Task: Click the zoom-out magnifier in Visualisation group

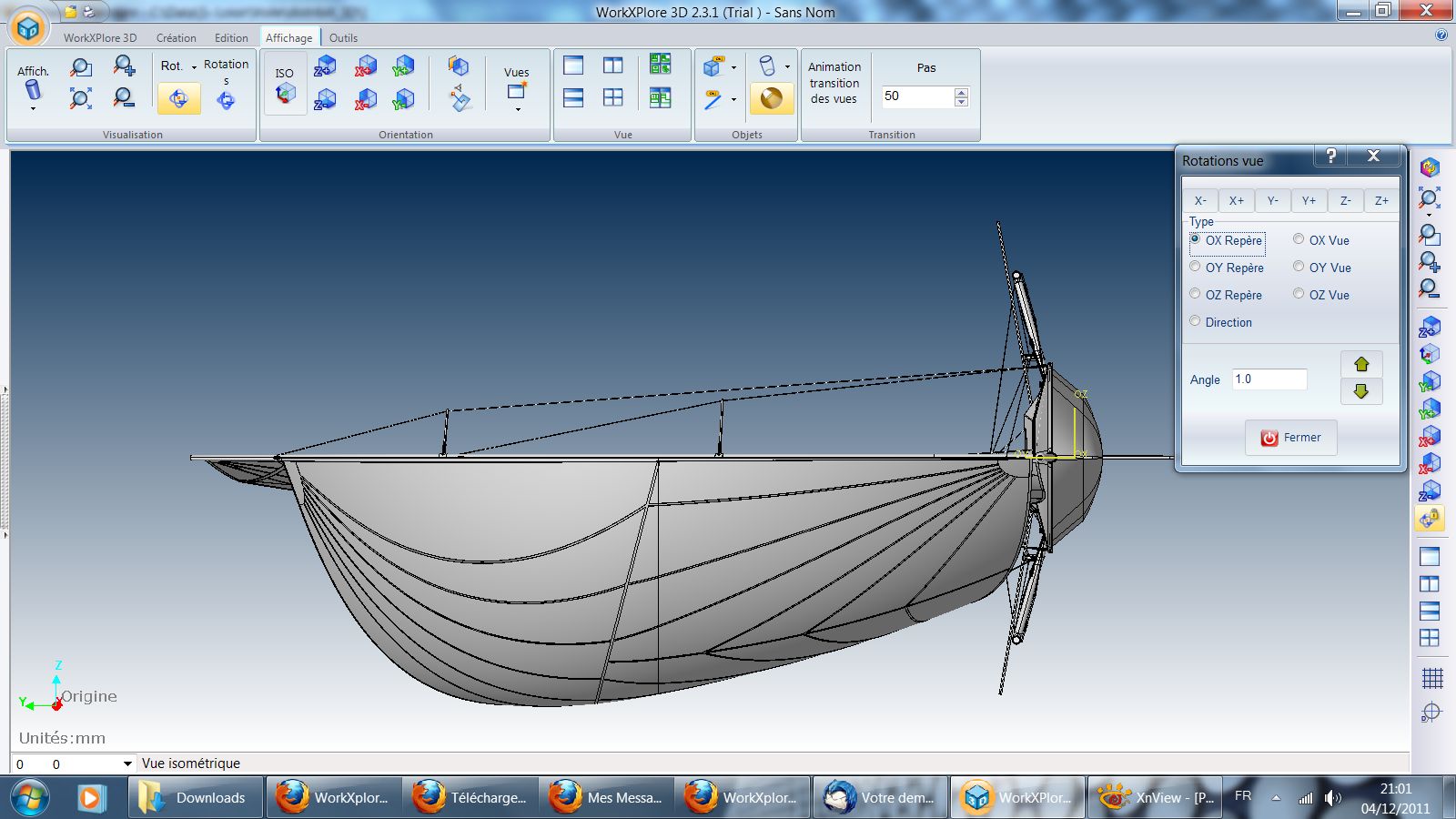Action: click(x=124, y=97)
